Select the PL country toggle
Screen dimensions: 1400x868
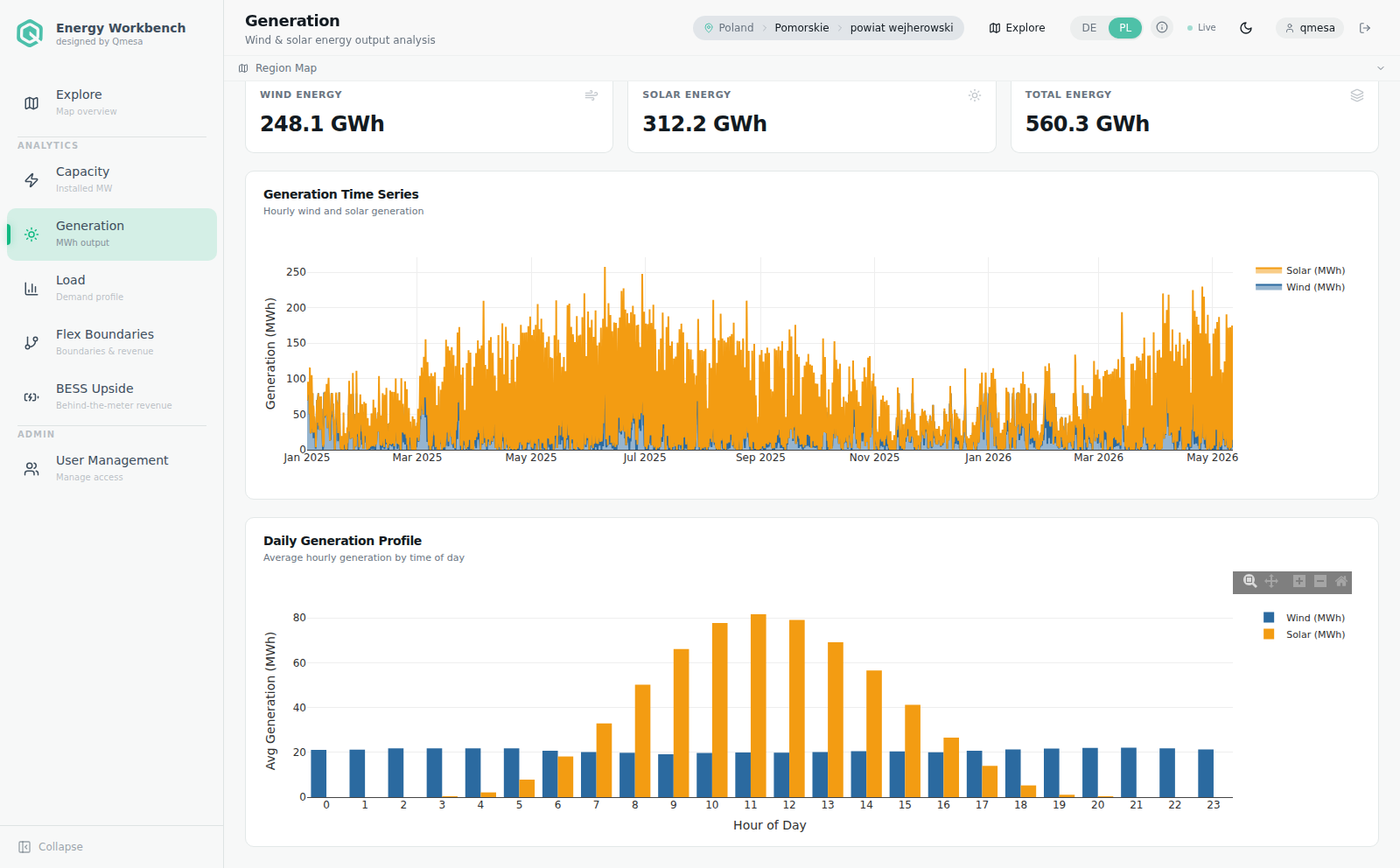click(x=1125, y=28)
